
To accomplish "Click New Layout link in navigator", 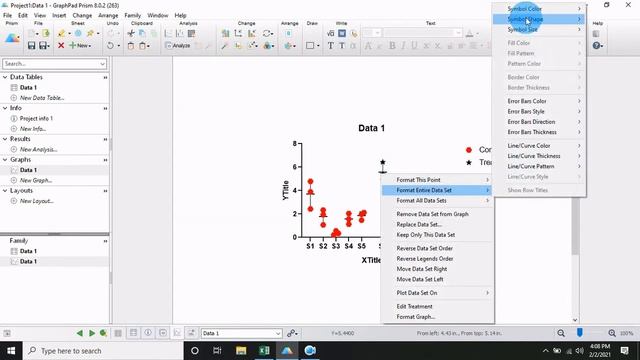I will point(37,201).
